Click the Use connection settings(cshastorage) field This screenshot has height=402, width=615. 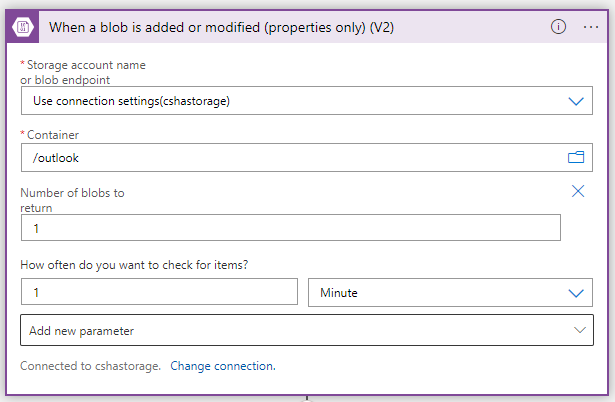(290, 101)
